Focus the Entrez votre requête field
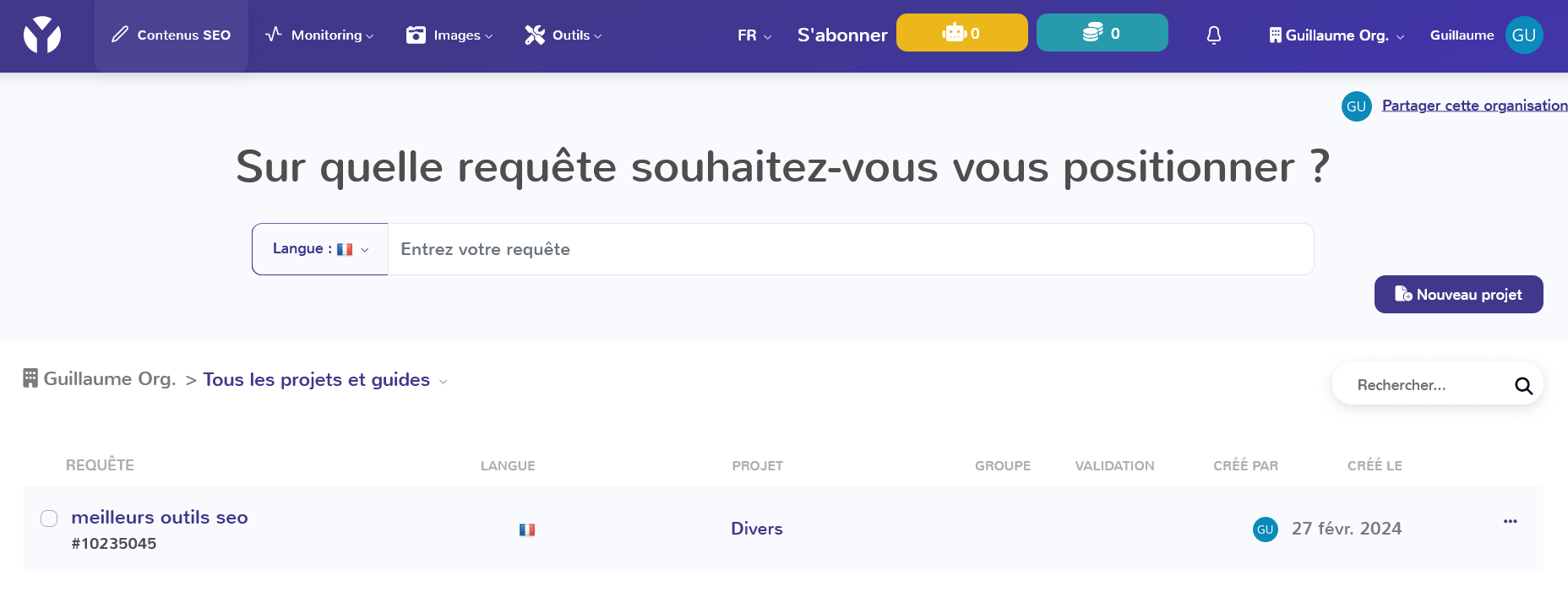Viewport: 1568px width, 592px height. pyautogui.click(x=851, y=249)
